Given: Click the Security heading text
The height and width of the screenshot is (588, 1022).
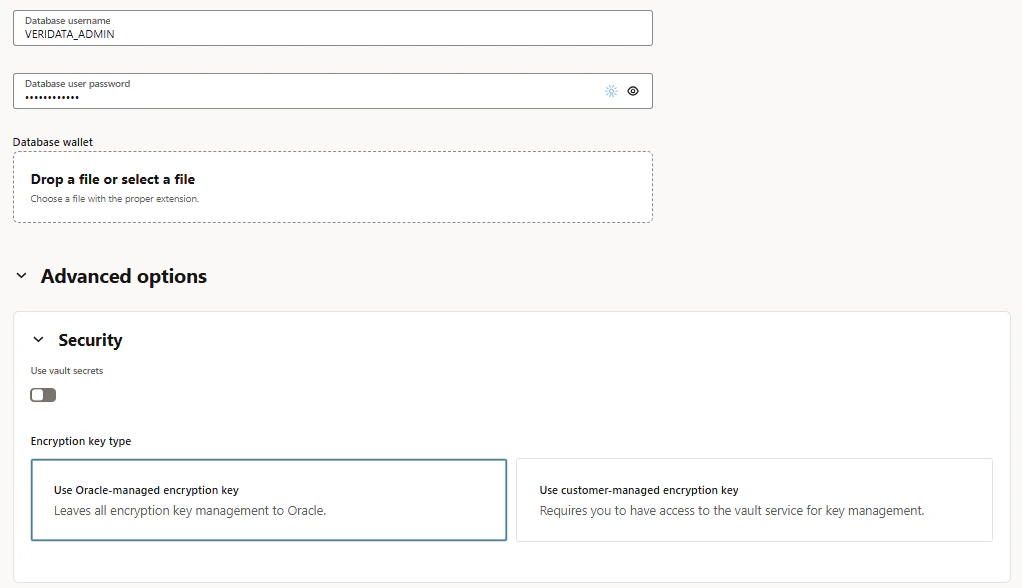Looking at the screenshot, I should click(91, 340).
